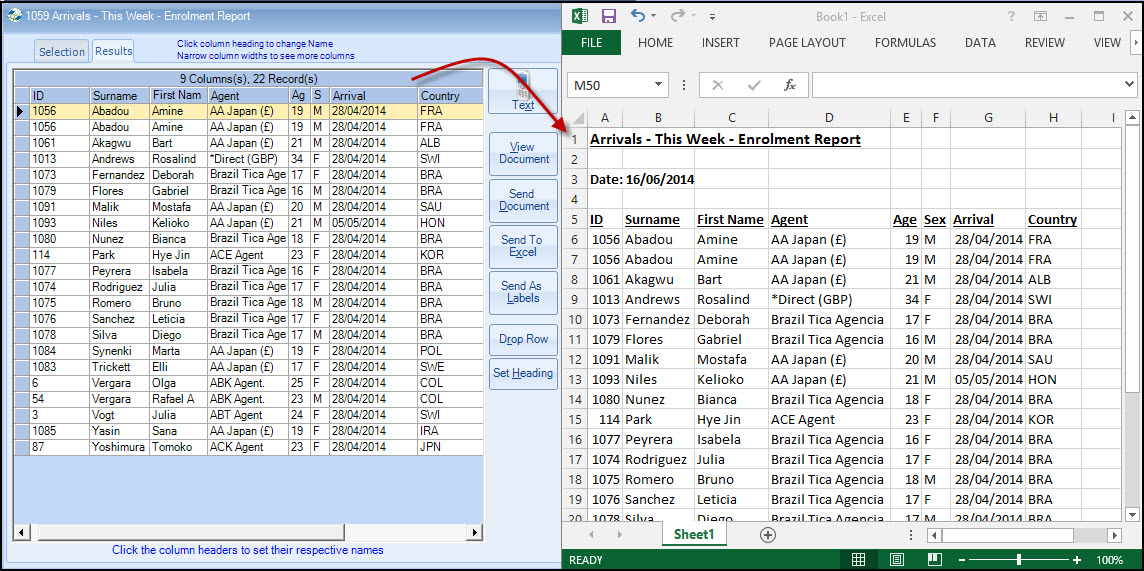The height and width of the screenshot is (571, 1144).
Task: Click the Send Document button
Action: [x=523, y=200]
